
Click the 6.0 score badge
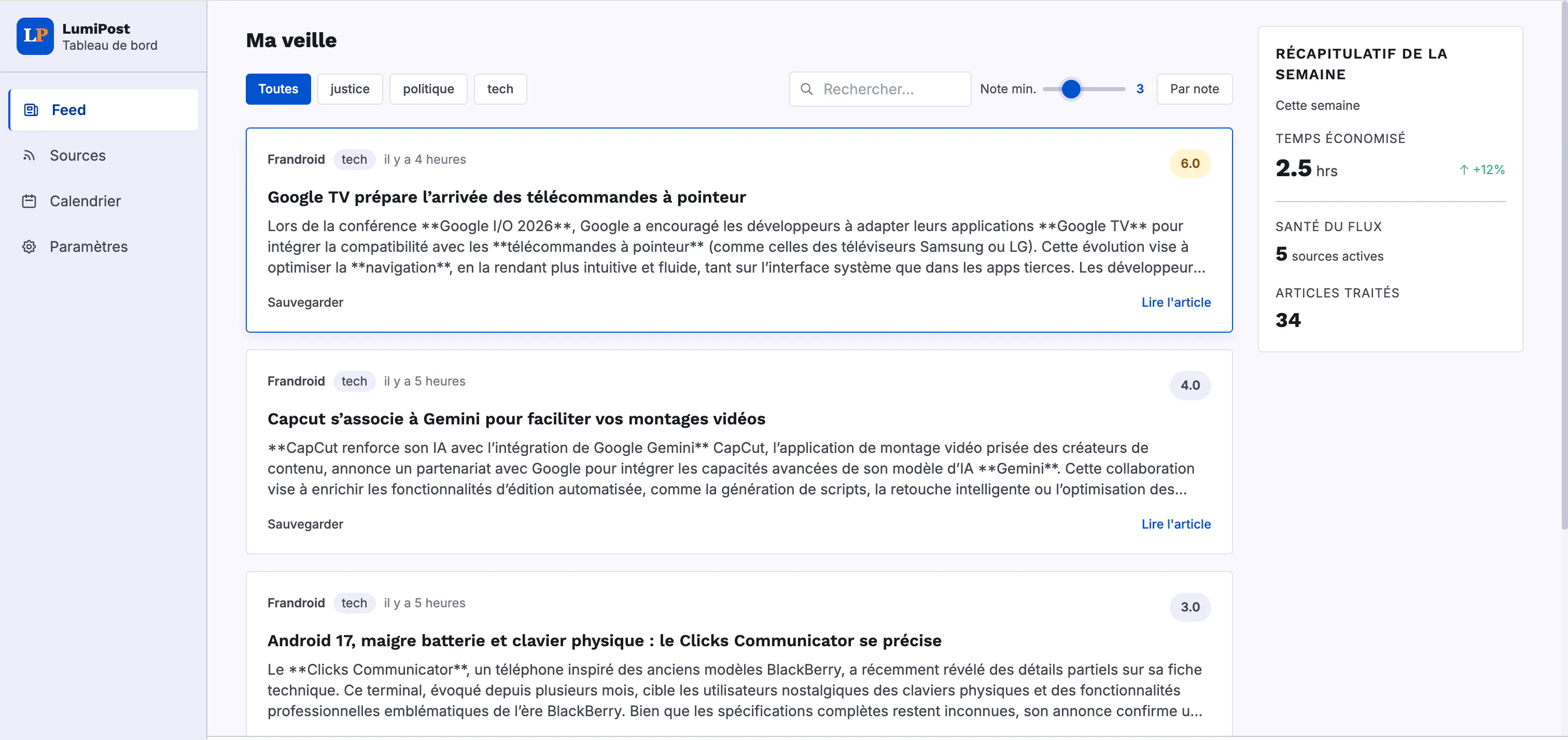coord(1190,164)
